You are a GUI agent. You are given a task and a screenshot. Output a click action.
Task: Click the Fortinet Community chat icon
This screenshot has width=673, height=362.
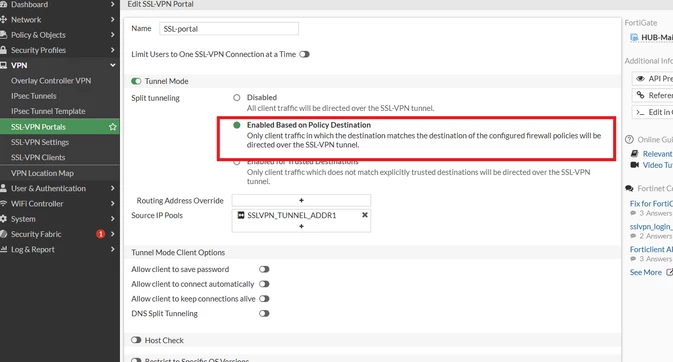(x=629, y=189)
